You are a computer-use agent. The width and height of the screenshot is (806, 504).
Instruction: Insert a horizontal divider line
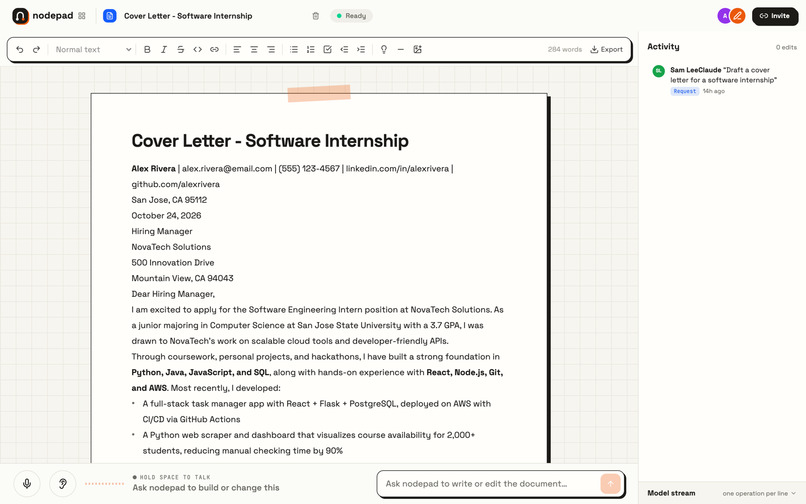pyautogui.click(x=400, y=49)
